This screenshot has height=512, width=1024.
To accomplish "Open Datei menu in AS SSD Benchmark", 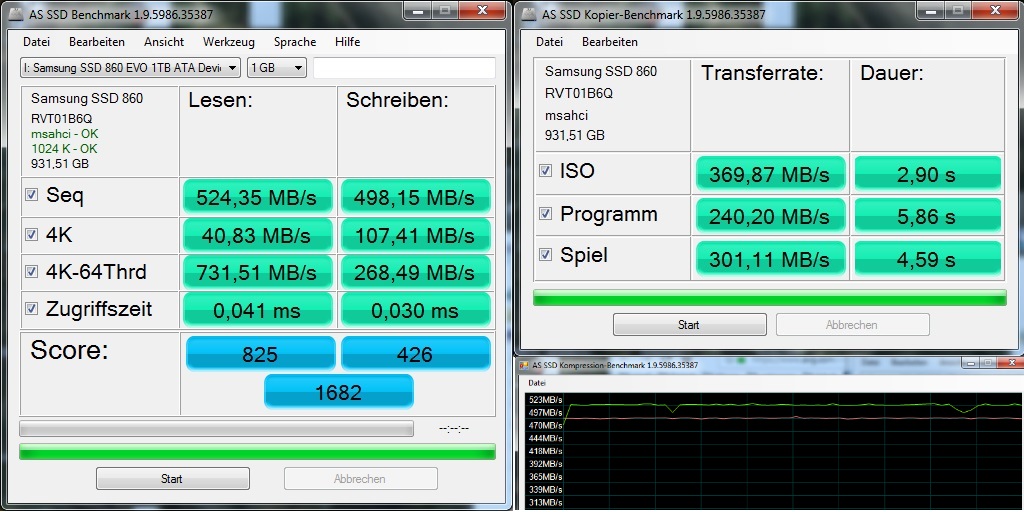I will click(37, 42).
